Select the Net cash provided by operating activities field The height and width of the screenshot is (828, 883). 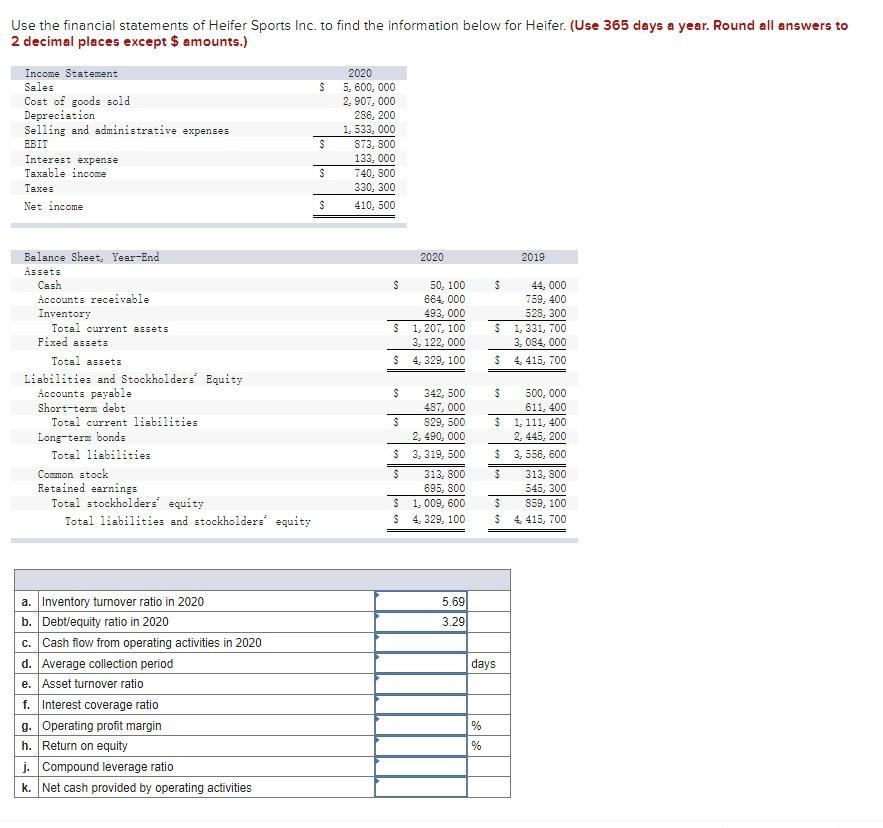420,783
